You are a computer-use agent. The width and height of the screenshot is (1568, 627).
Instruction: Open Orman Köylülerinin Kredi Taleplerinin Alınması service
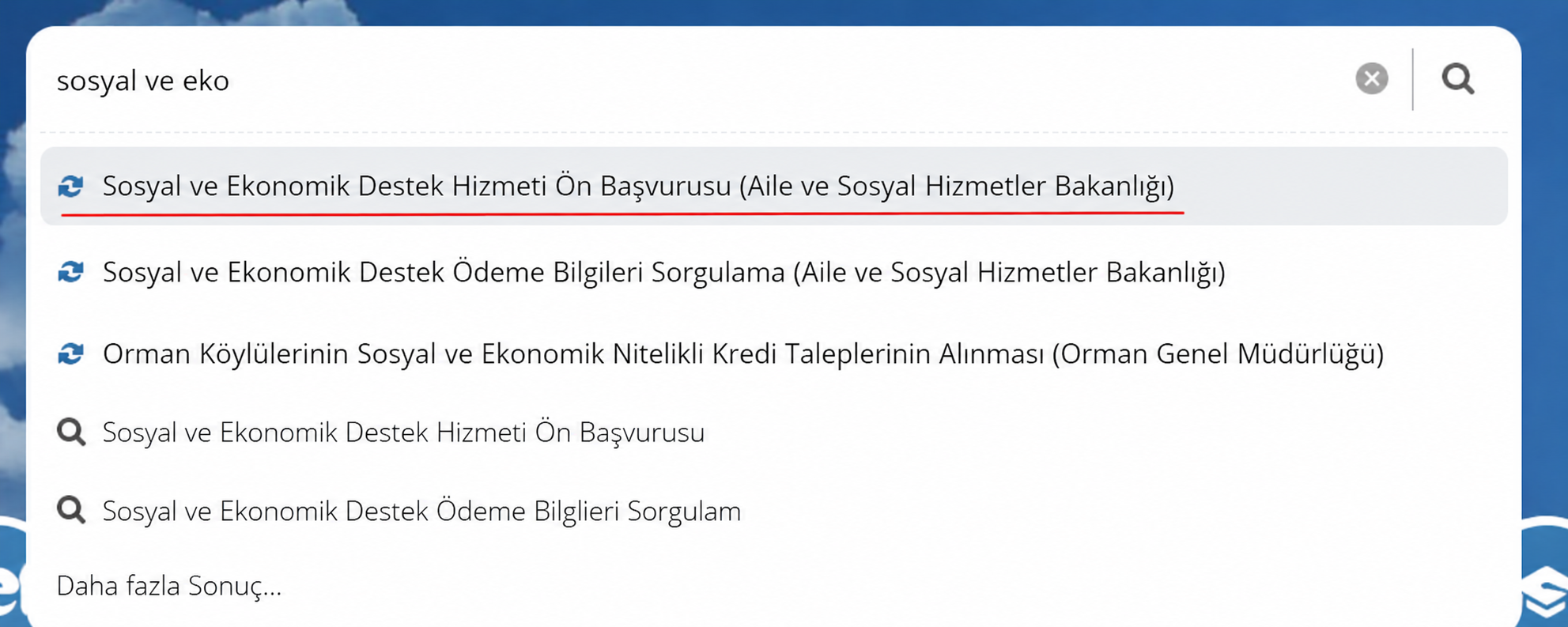point(773,353)
